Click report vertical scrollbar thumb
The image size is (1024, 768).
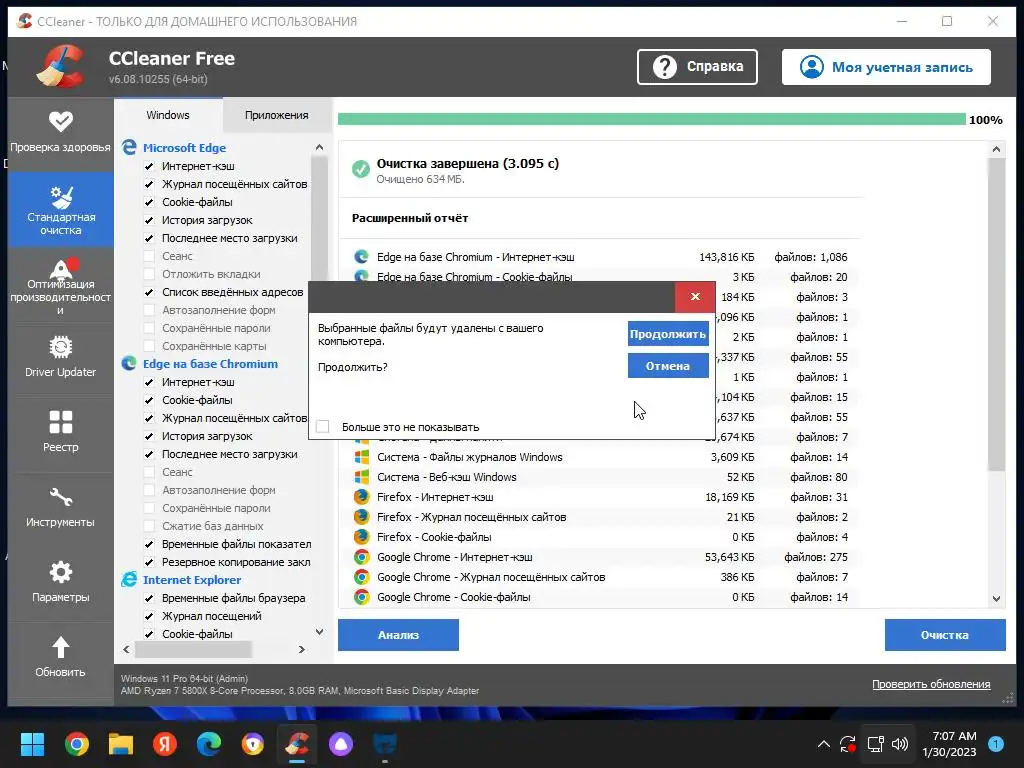[996, 313]
